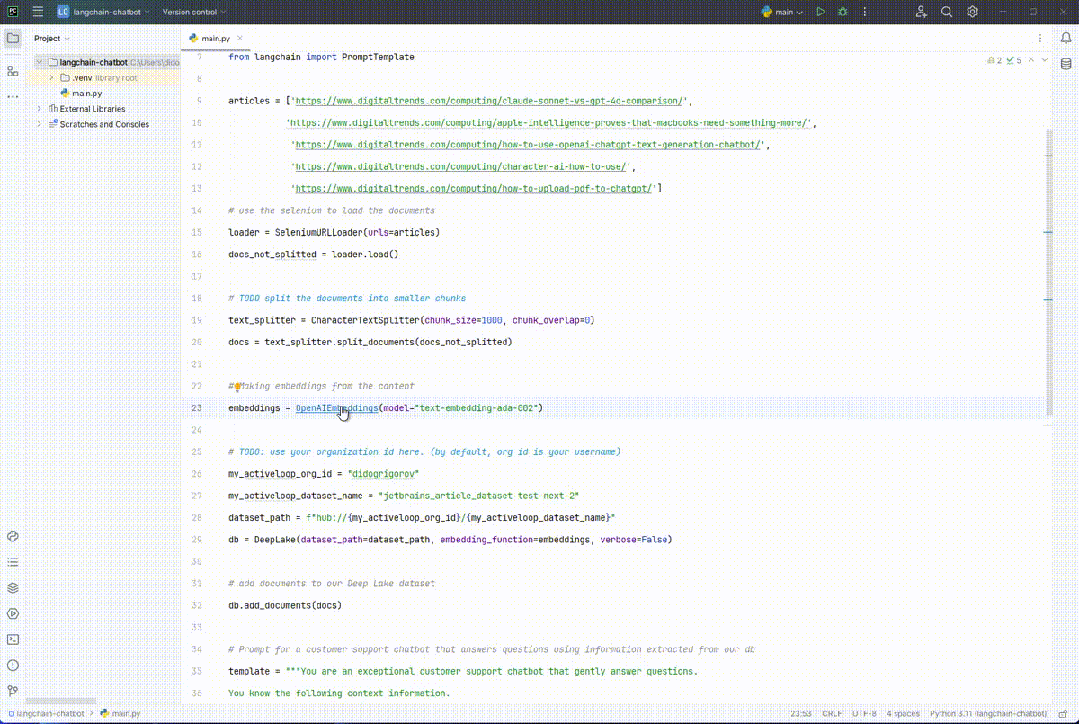This screenshot has height=724, width=1079.
Task: Follow the OpenAIEmbeddings link on line 23
Action: pyautogui.click(x=336, y=408)
